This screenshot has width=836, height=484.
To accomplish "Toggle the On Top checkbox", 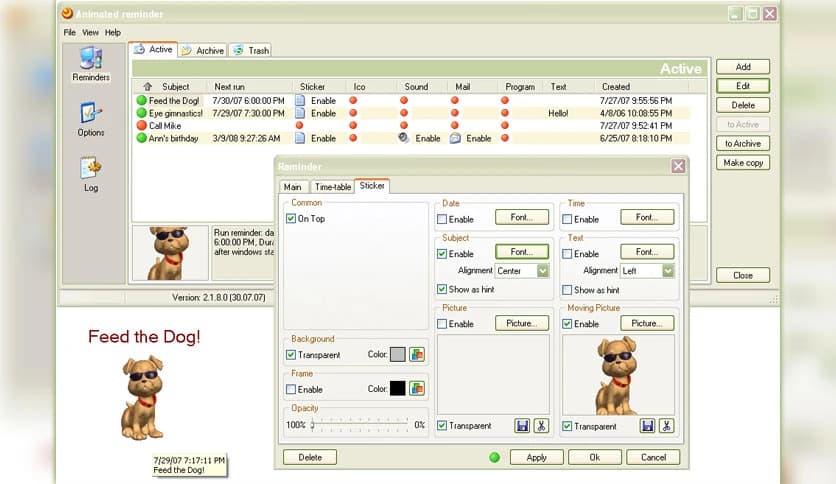I will point(291,219).
